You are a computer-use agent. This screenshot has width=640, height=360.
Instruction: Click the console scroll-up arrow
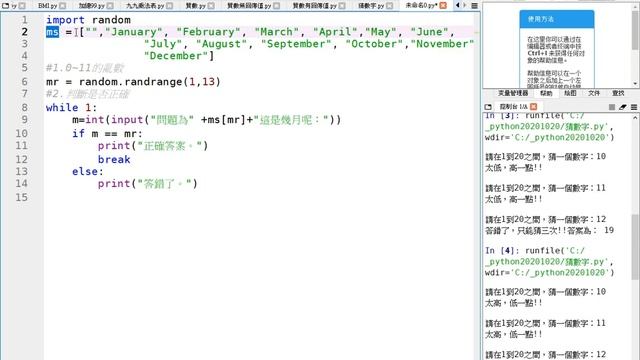click(x=635, y=118)
